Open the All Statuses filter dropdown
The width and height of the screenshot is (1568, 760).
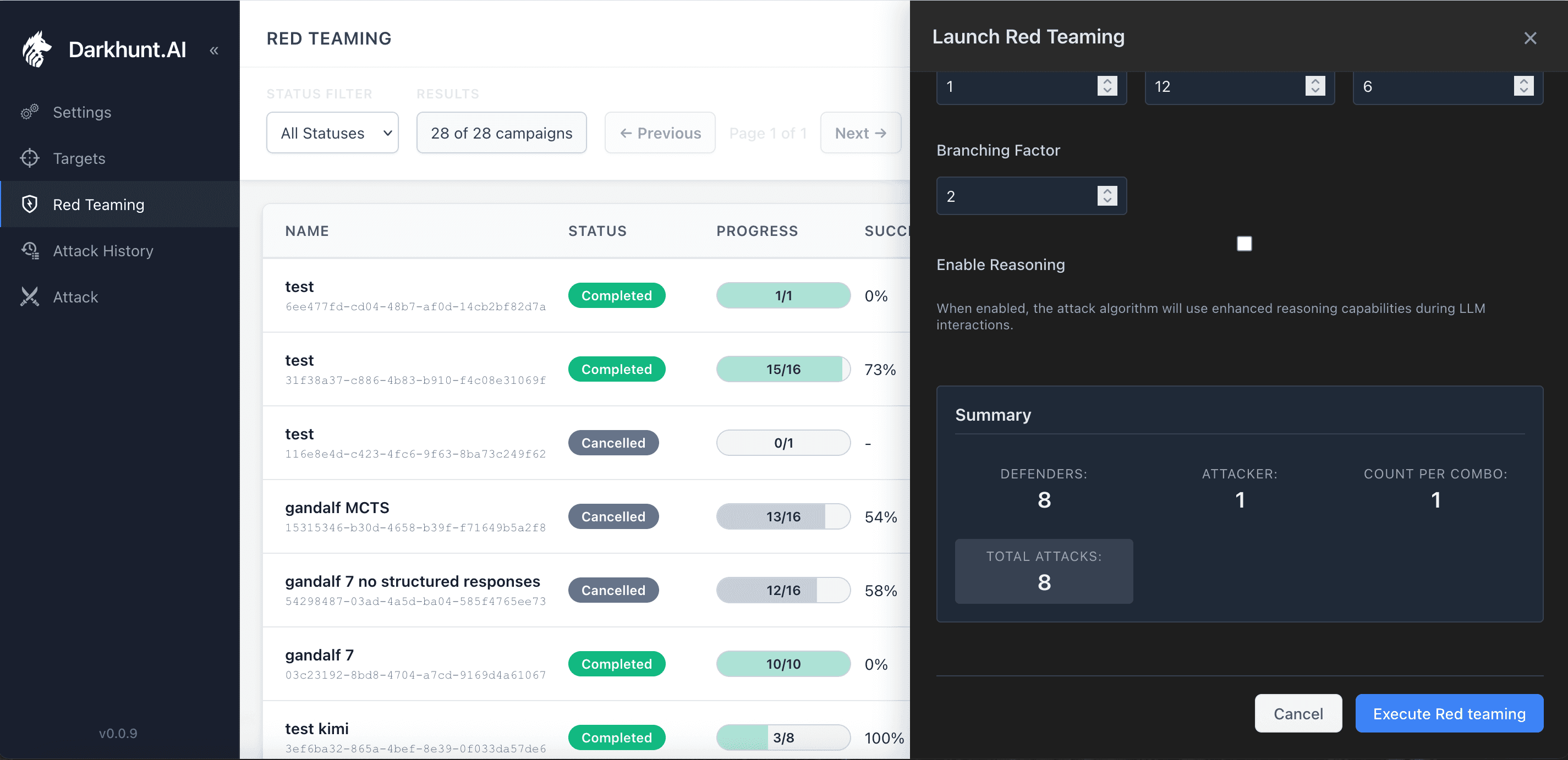coord(332,133)
